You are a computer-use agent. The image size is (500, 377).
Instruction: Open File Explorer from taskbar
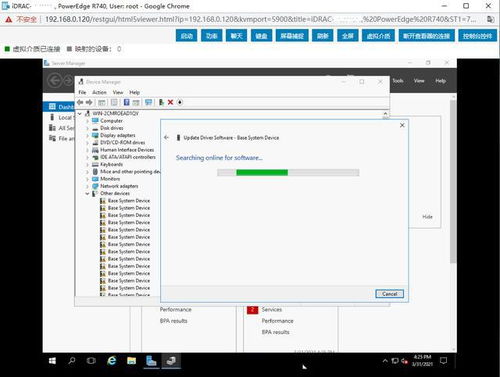[x=132, y=361]
